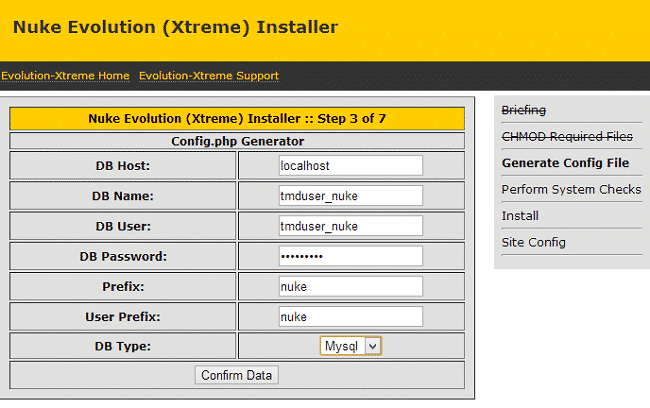Viewport: 650px width, 408px height.
Task: Open the Evolution-Xtreme Home link
Action: click(x=65, y=76)
